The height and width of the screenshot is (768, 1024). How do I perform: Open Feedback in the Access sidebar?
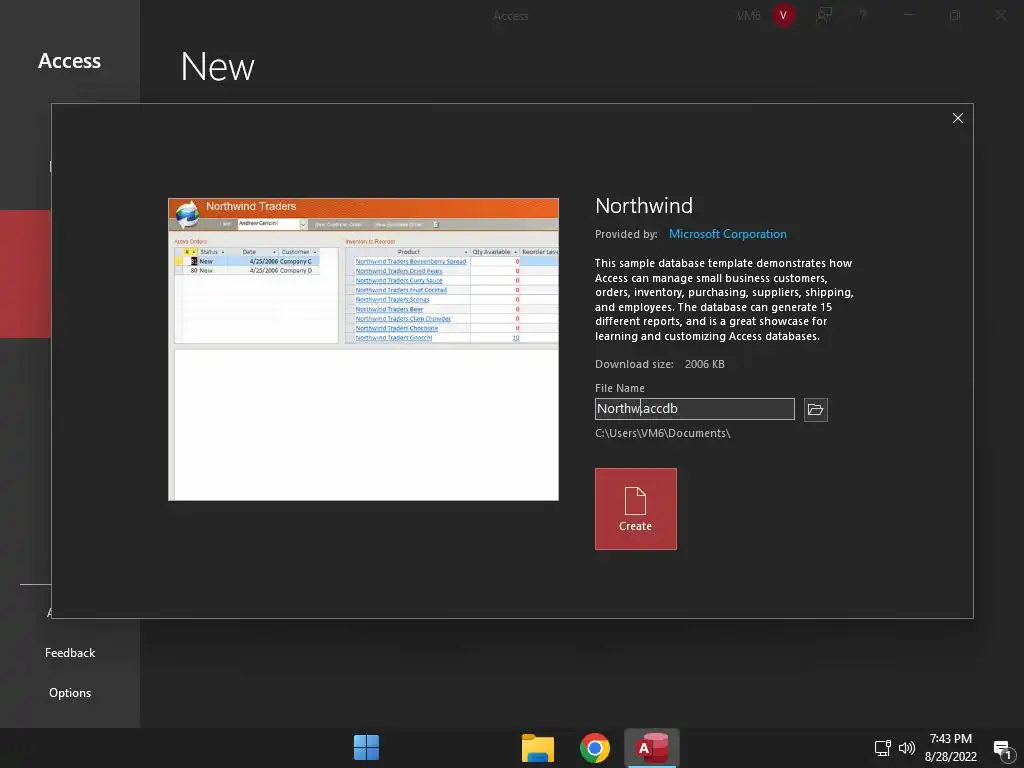coord(70,653)
